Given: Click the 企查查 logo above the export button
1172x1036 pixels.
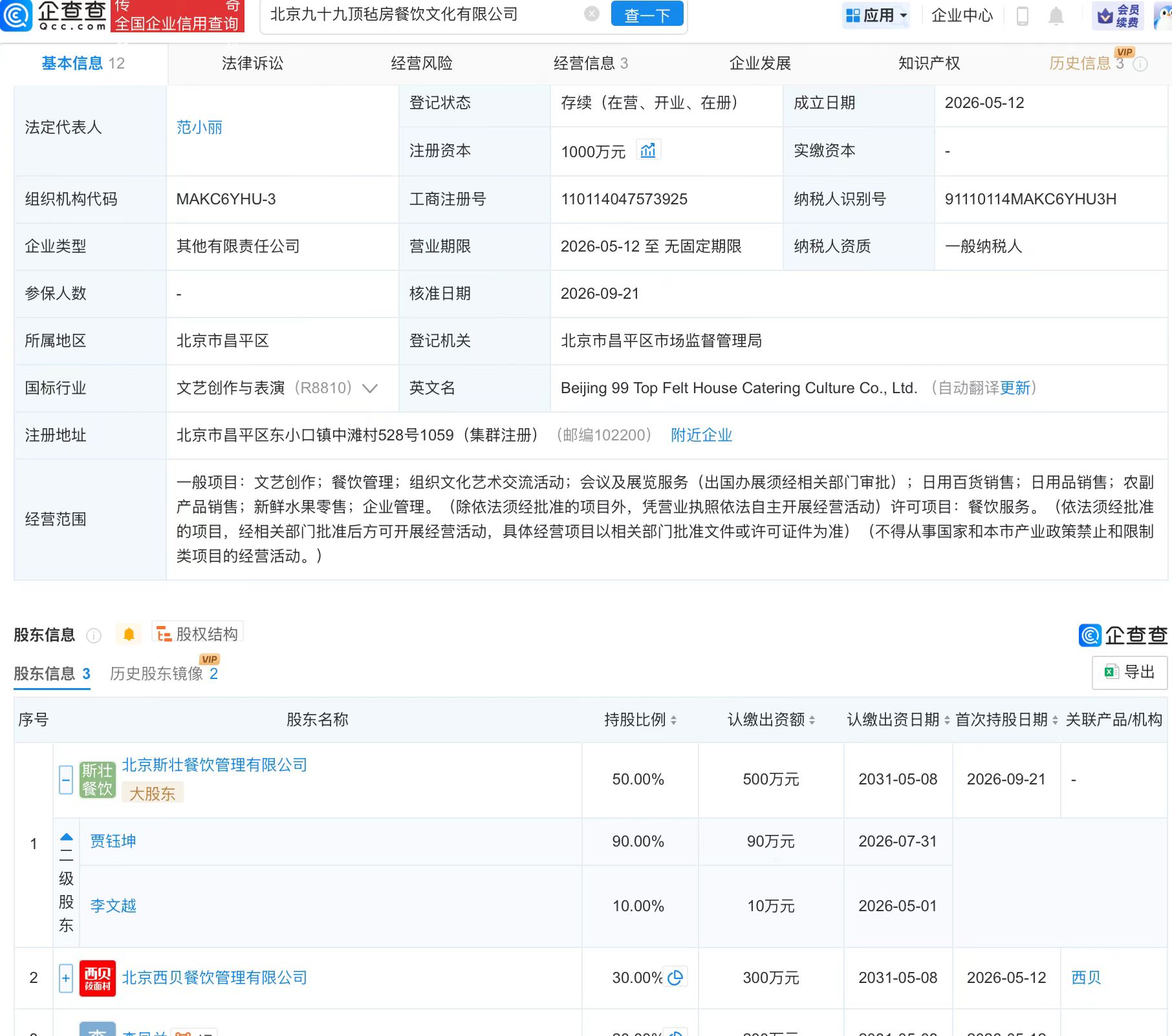Looking at the screenshot, I should tap(1123, 636).
